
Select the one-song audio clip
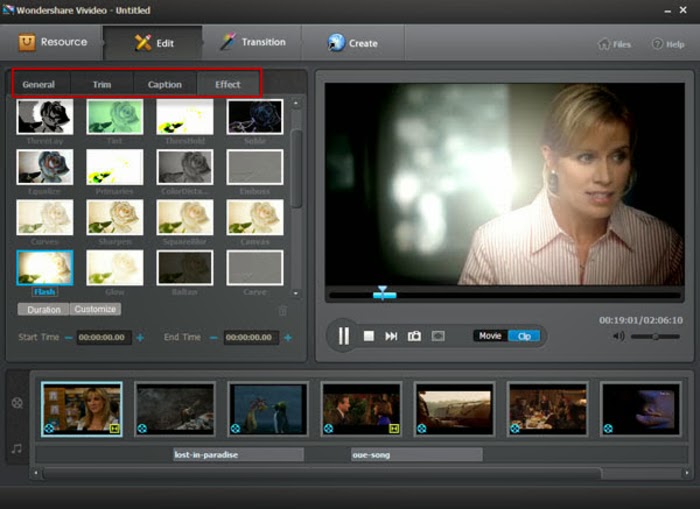(416, 455)
